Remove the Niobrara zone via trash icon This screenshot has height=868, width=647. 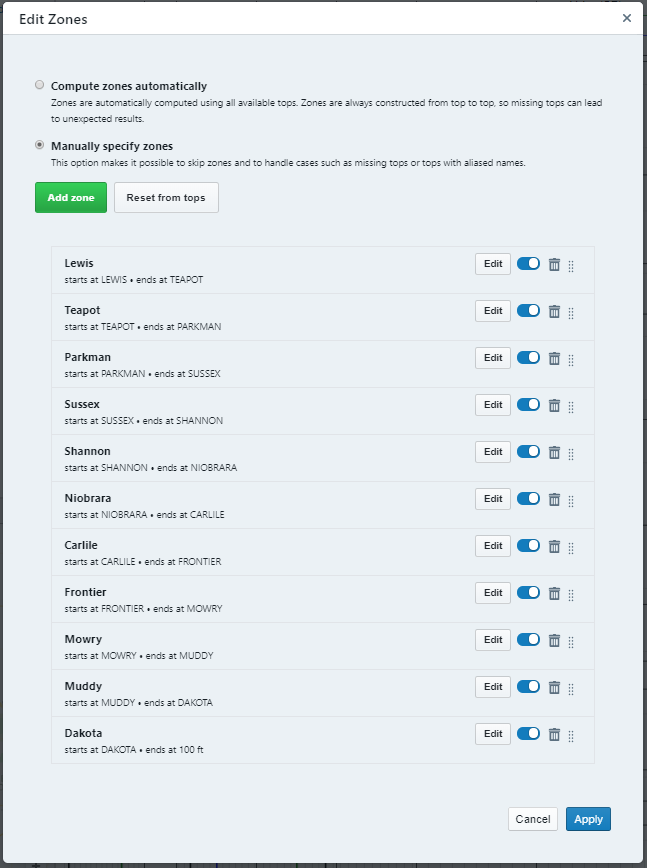click(x=554, y=499)
